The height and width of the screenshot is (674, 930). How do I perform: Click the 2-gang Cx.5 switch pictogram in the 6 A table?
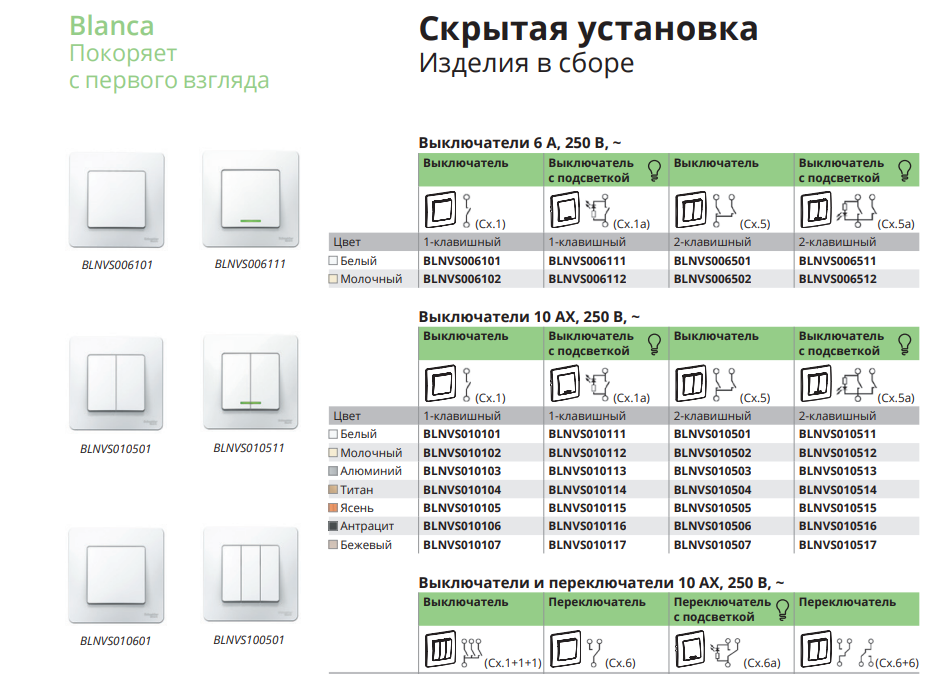pyautogui.click(x=691, y=210)
